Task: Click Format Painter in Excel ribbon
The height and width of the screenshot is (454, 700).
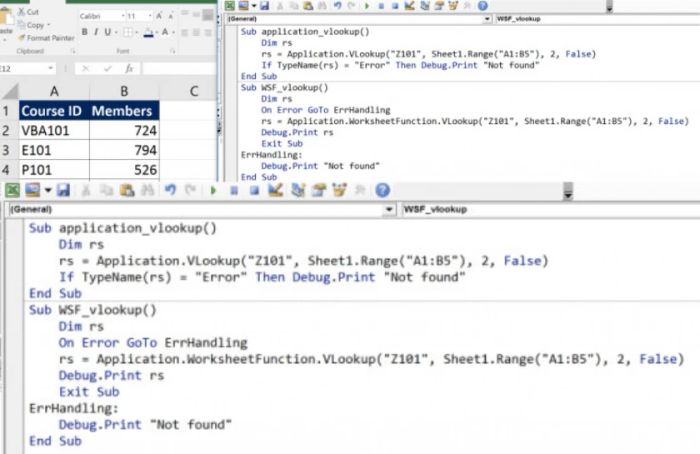Action: coord(46,38)
